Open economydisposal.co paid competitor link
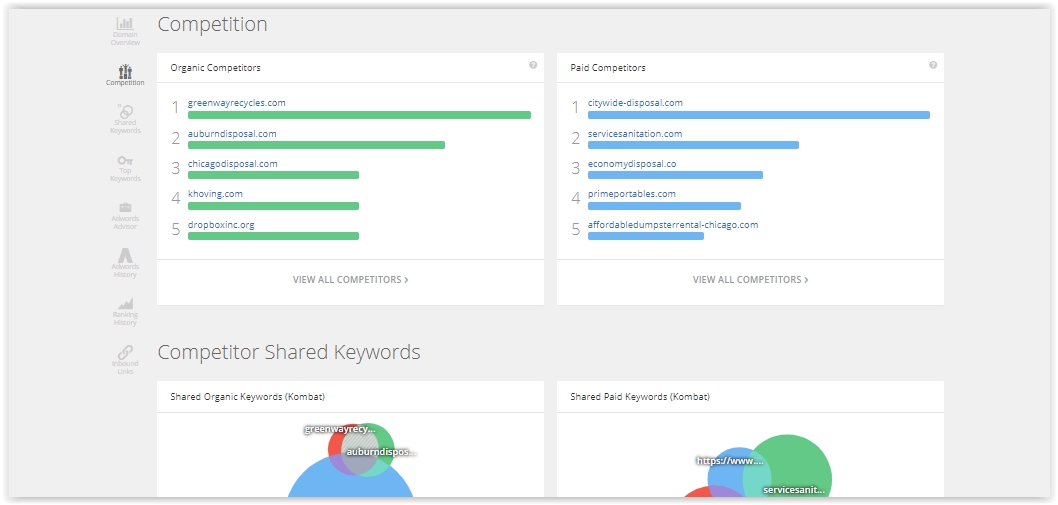Image resolution: width=1058 pixels, height=505 pixels. [x=632, y=163]
